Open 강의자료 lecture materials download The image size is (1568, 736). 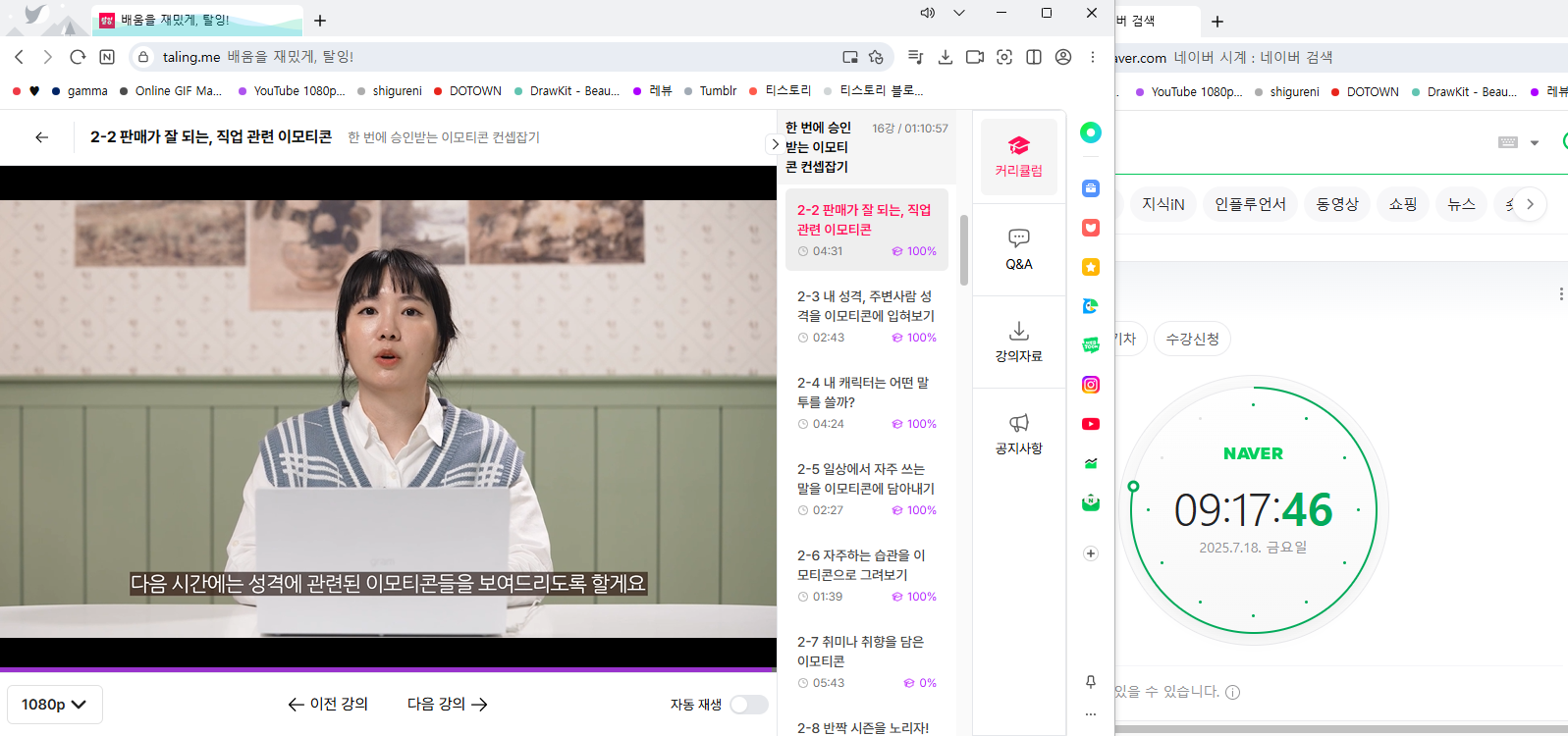click(1018, 342)
